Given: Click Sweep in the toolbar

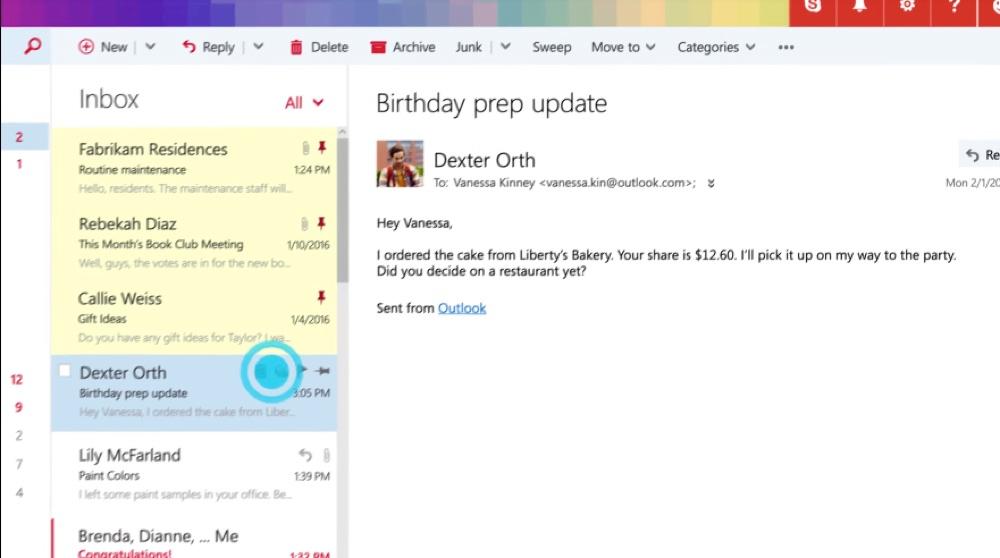Looking at the screenshot, I should (552, 47).
